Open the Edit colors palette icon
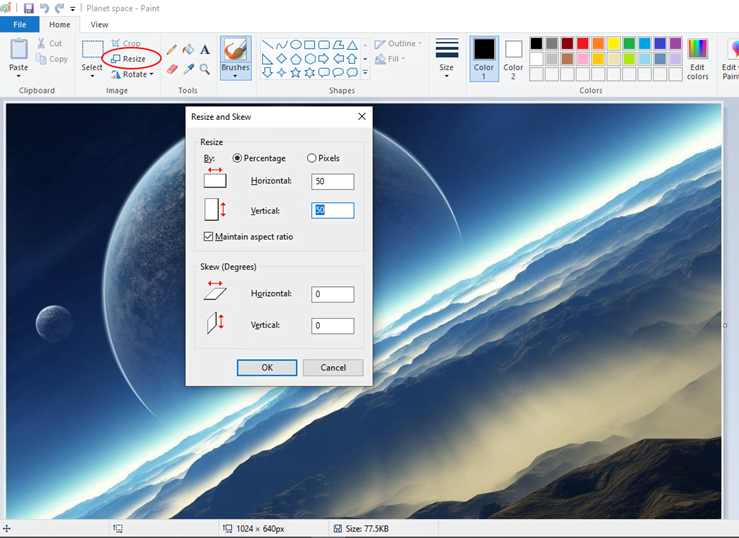The height and width of the screenshot is (538, 739). coord(697,50)
